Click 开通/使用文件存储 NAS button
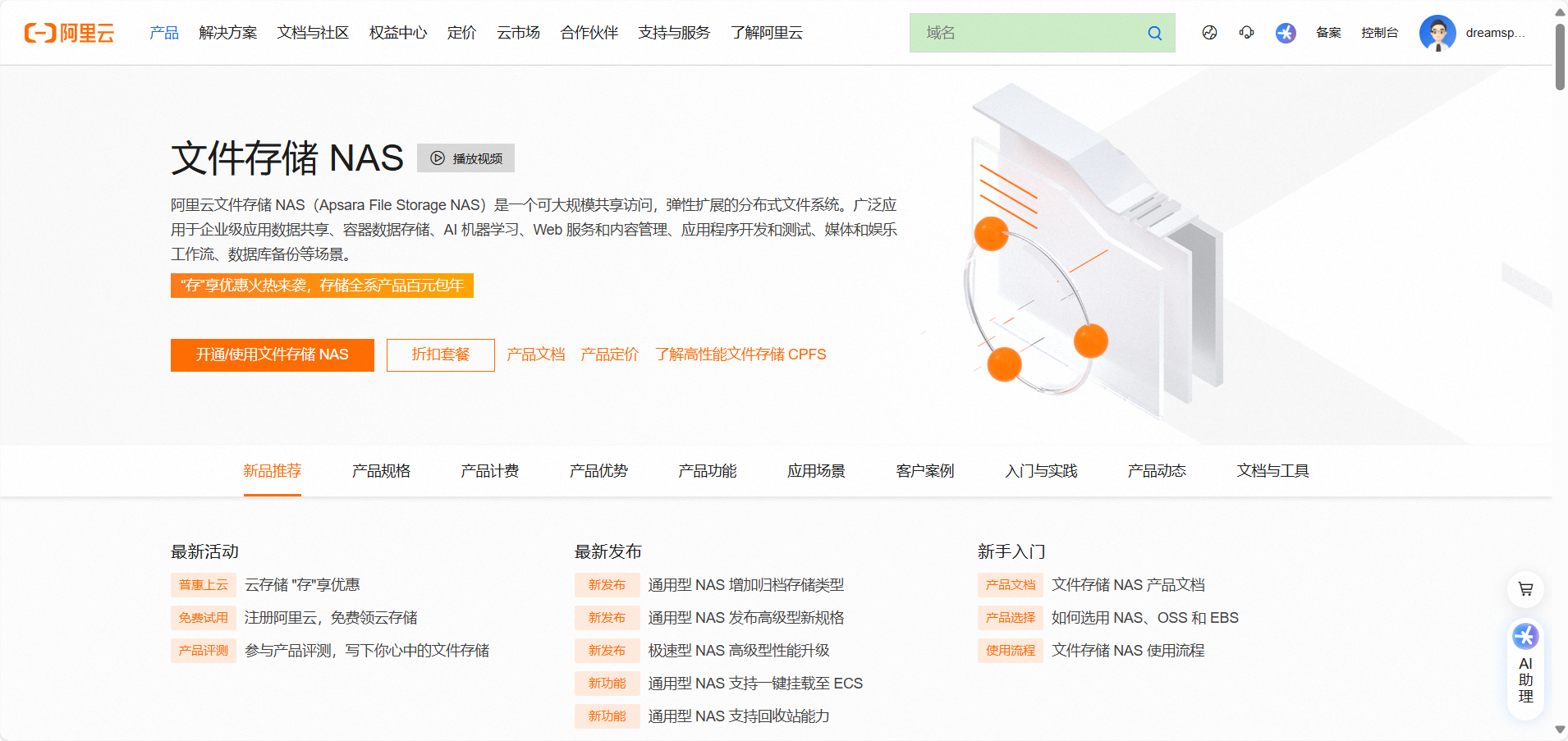Screen dimensions: 1568x741 pos(273,355)
